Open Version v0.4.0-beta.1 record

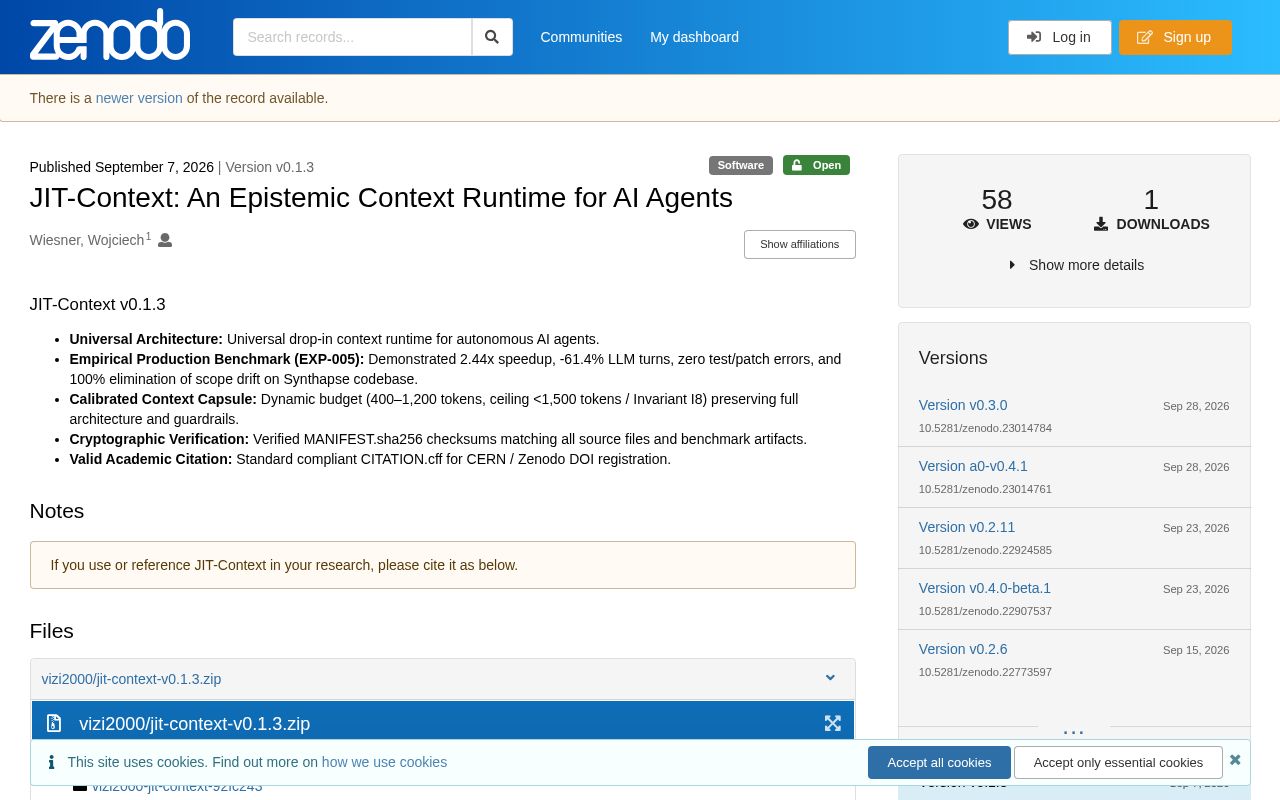[985, 588]
